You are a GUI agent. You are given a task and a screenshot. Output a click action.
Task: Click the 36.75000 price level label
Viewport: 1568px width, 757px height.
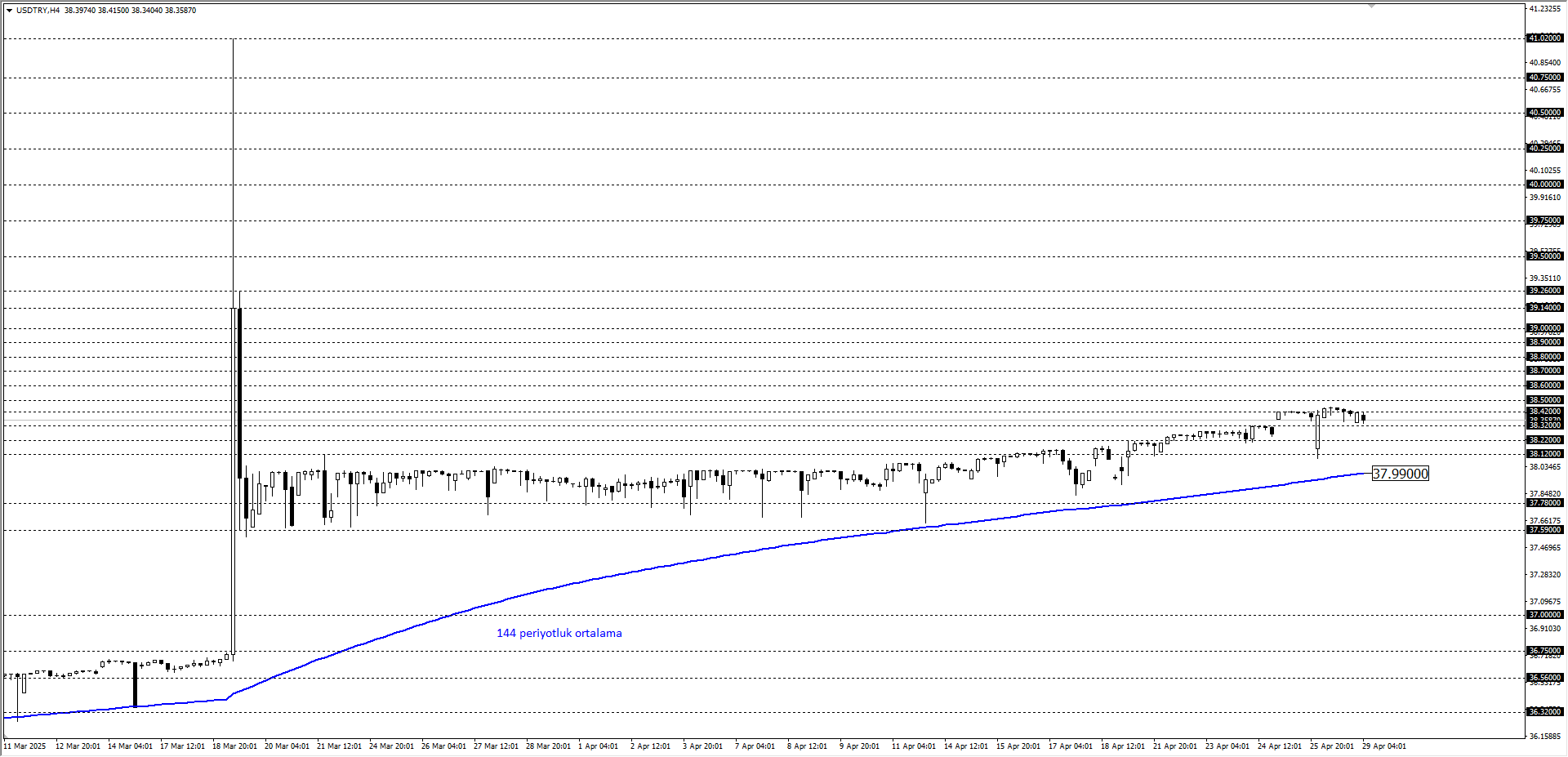point(1544,651)
